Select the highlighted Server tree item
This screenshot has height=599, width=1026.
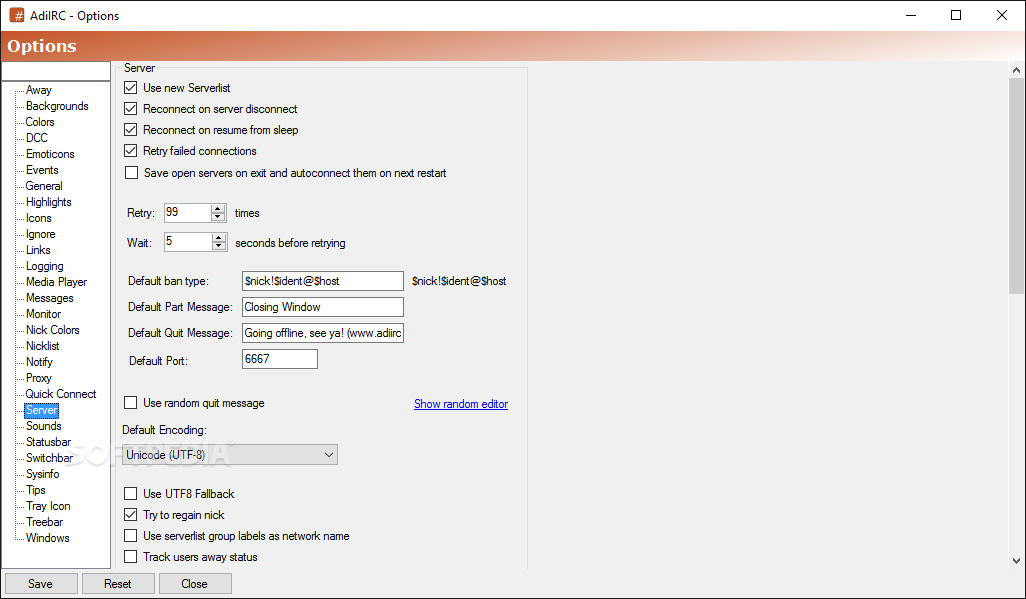42,410
